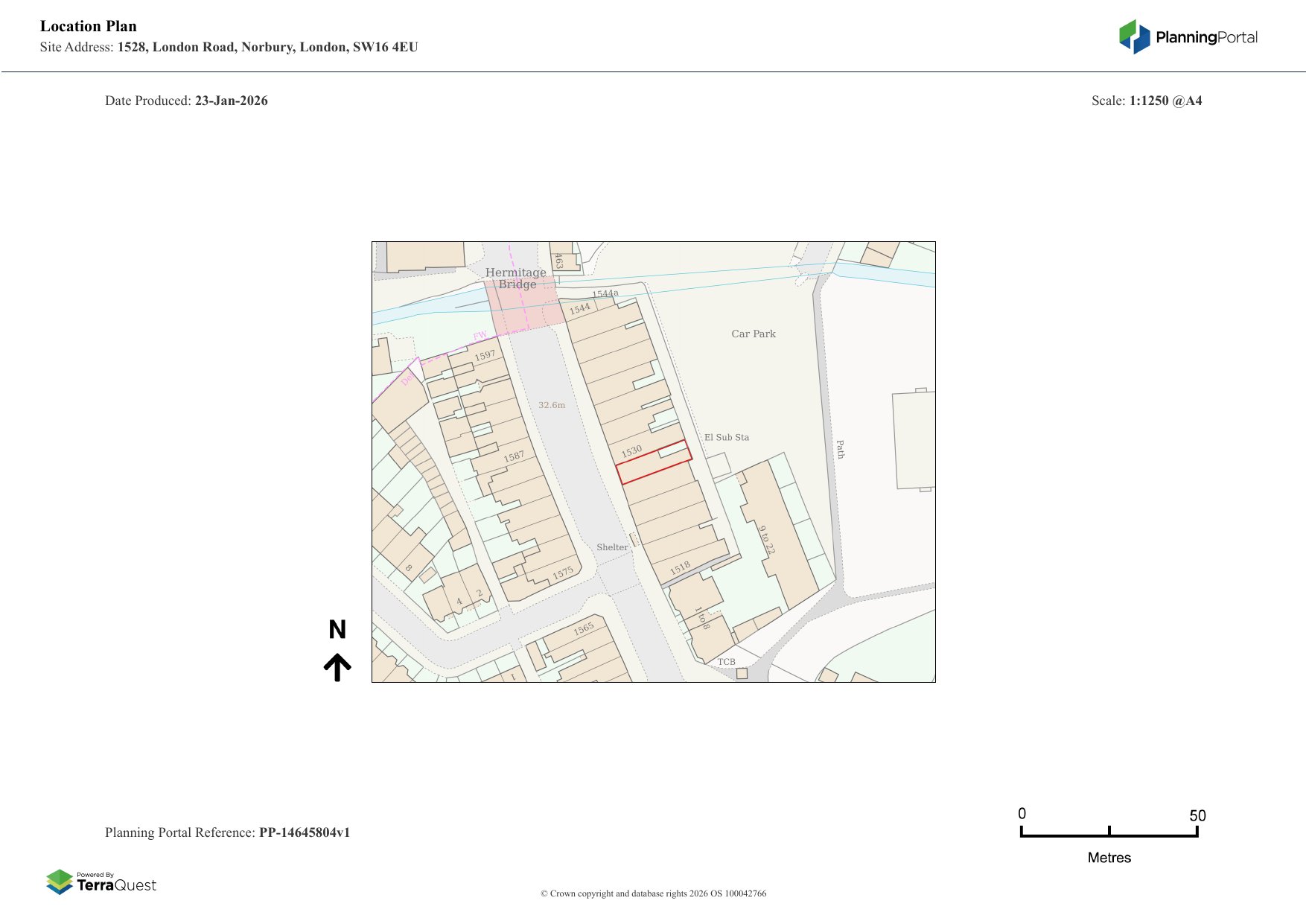Click the PlanningPortal logo icon
The image size is (1306, 924).
pos(1134,36)
